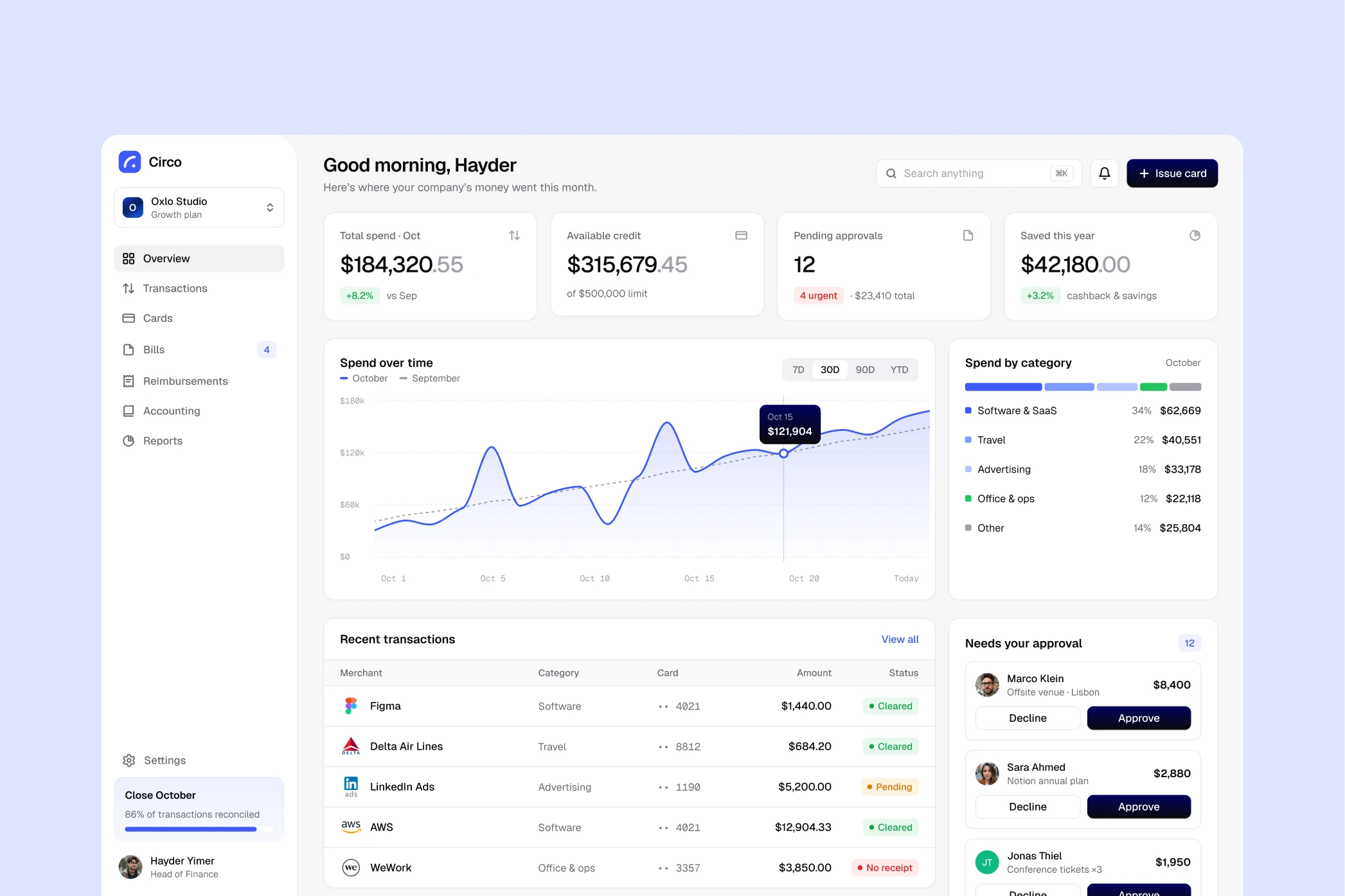Click the sort arrows icon on Total spend card

(x=514, y=236)
